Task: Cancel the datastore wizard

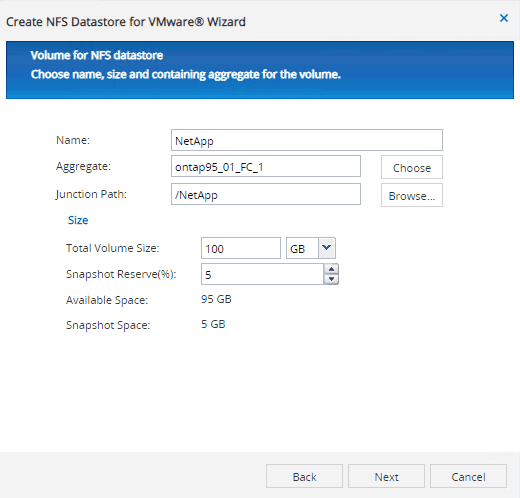Action: click(468, 476)
